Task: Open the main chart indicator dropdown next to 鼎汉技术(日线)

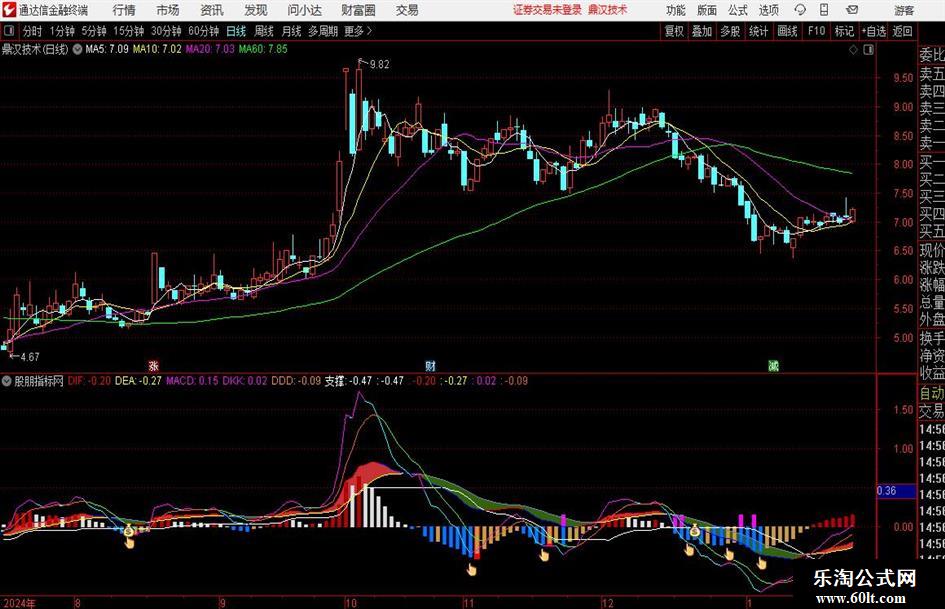Action: [77, 49]
